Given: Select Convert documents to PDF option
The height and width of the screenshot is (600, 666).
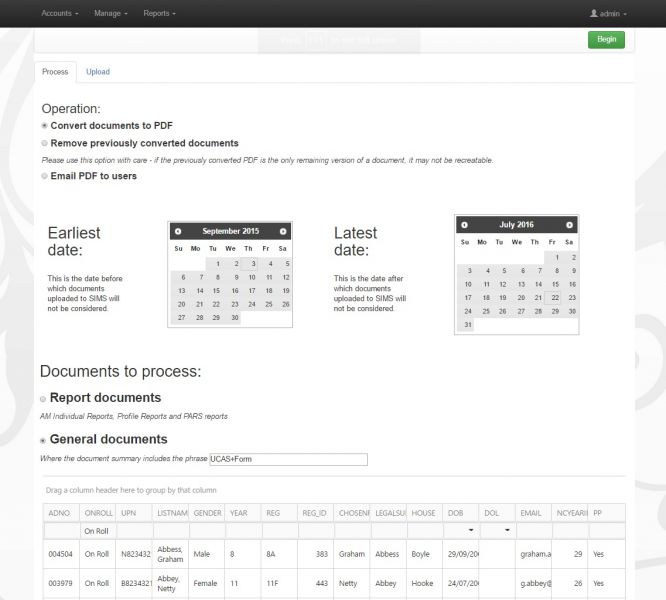Looking at the screenshot, I should pyautogui.click(x=44, y=126).
